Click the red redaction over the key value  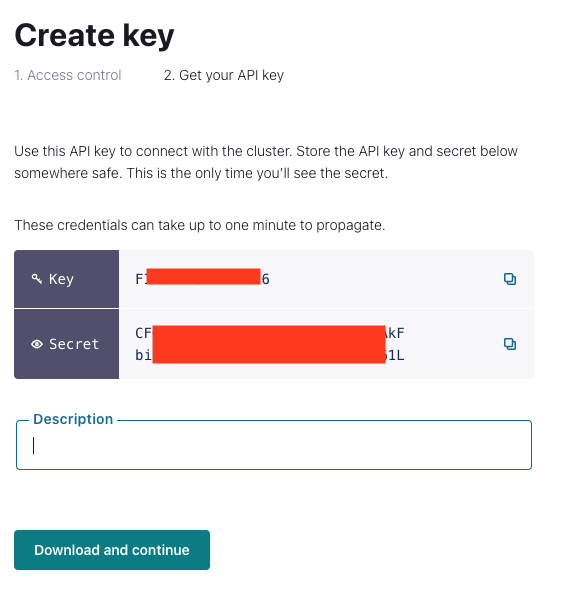pyautogui.click(x=204, y=276)
